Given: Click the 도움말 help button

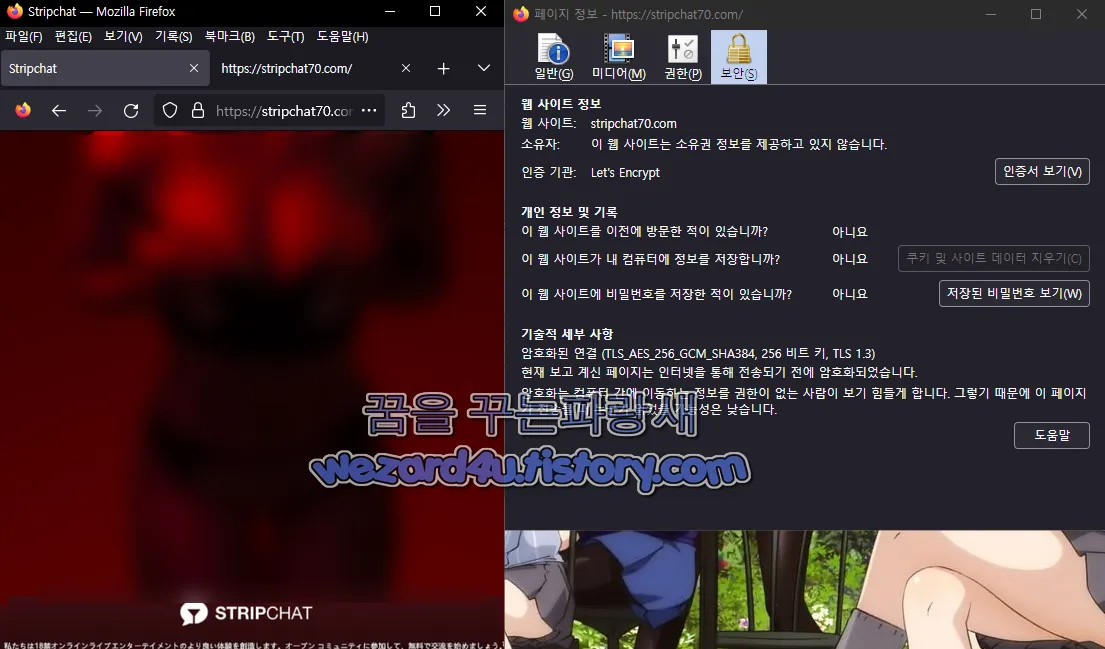Looking at the screenshot, I should (1051, 435).
